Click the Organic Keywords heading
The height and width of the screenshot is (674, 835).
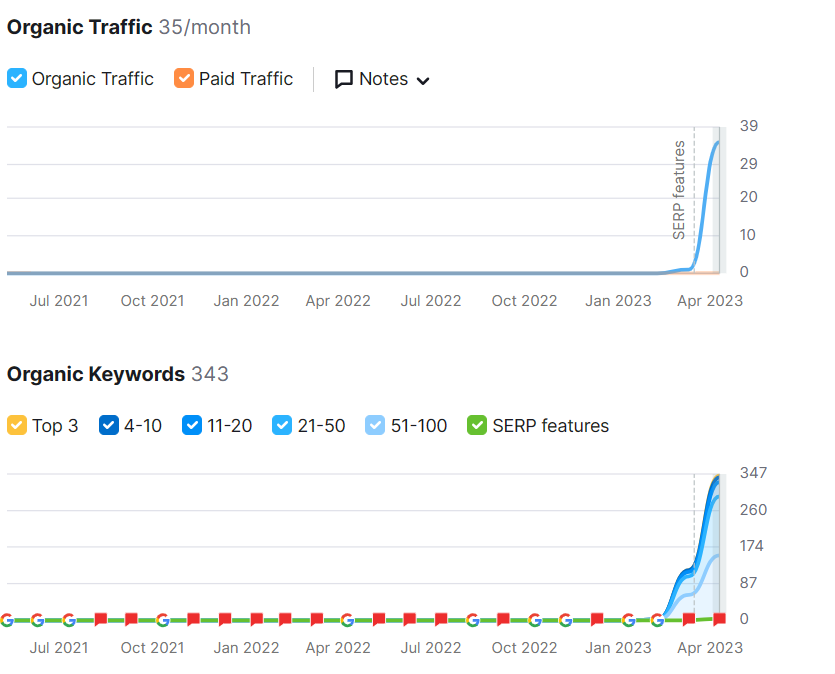click(x=96, y=374)
